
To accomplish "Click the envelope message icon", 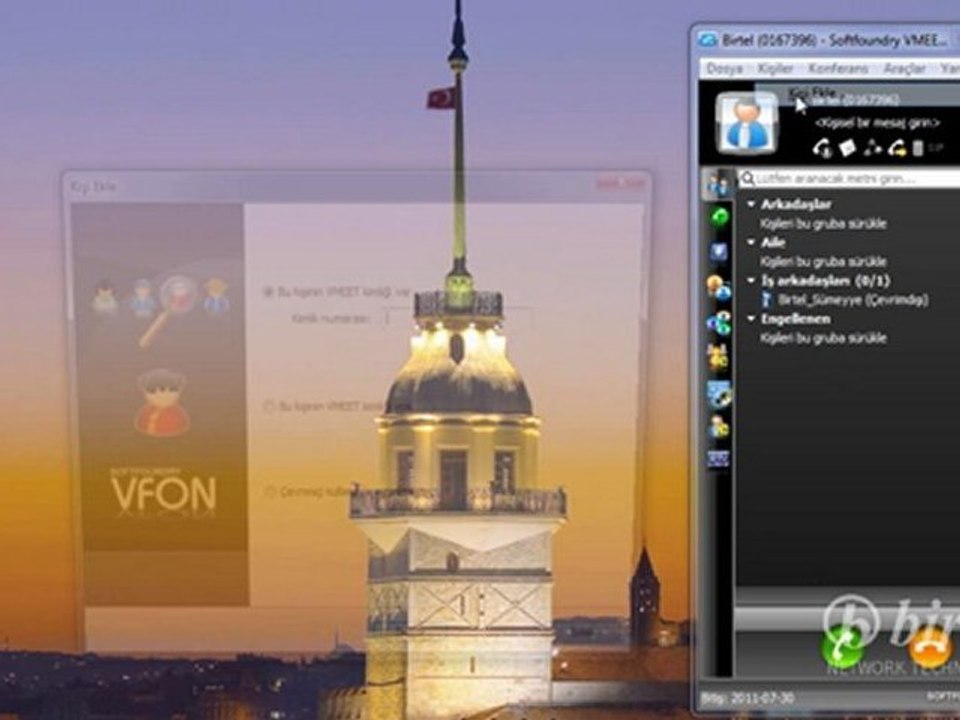I will 847,148.
